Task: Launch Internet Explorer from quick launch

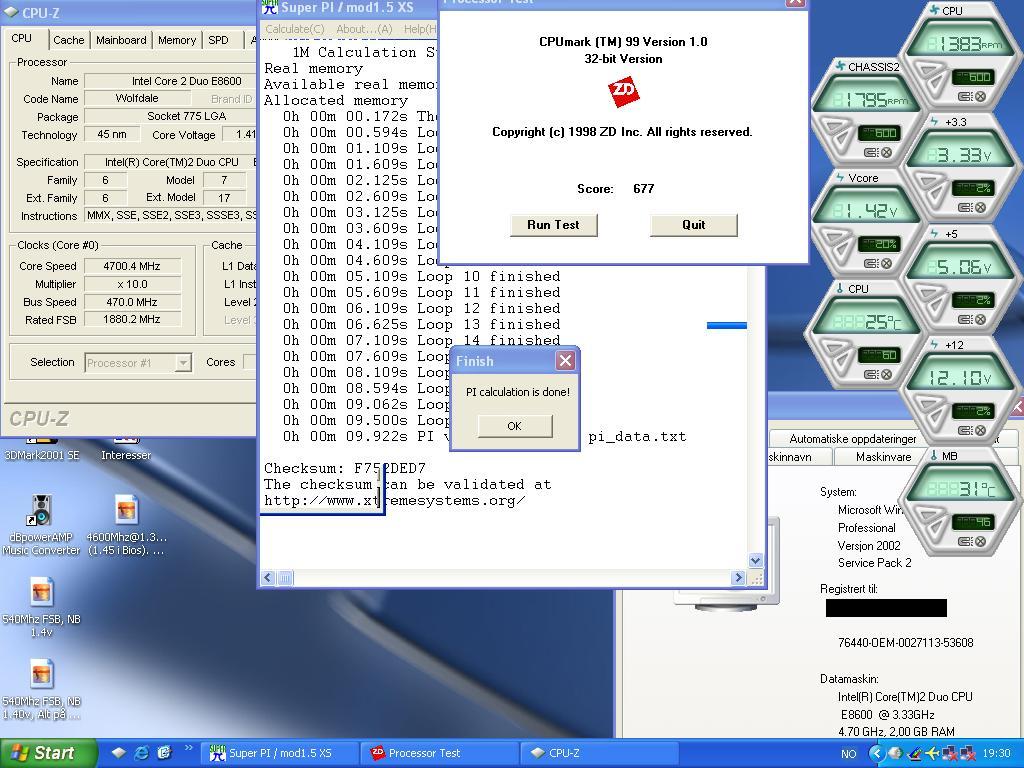Action: 141,753
